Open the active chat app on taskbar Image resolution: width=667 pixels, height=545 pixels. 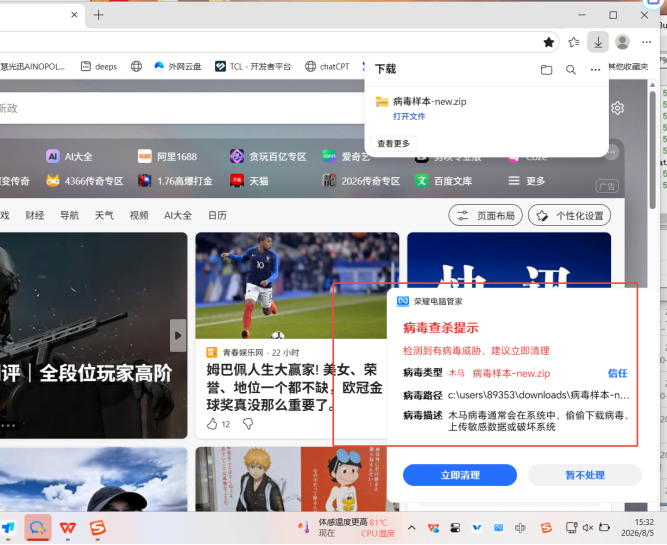point(38,528)
